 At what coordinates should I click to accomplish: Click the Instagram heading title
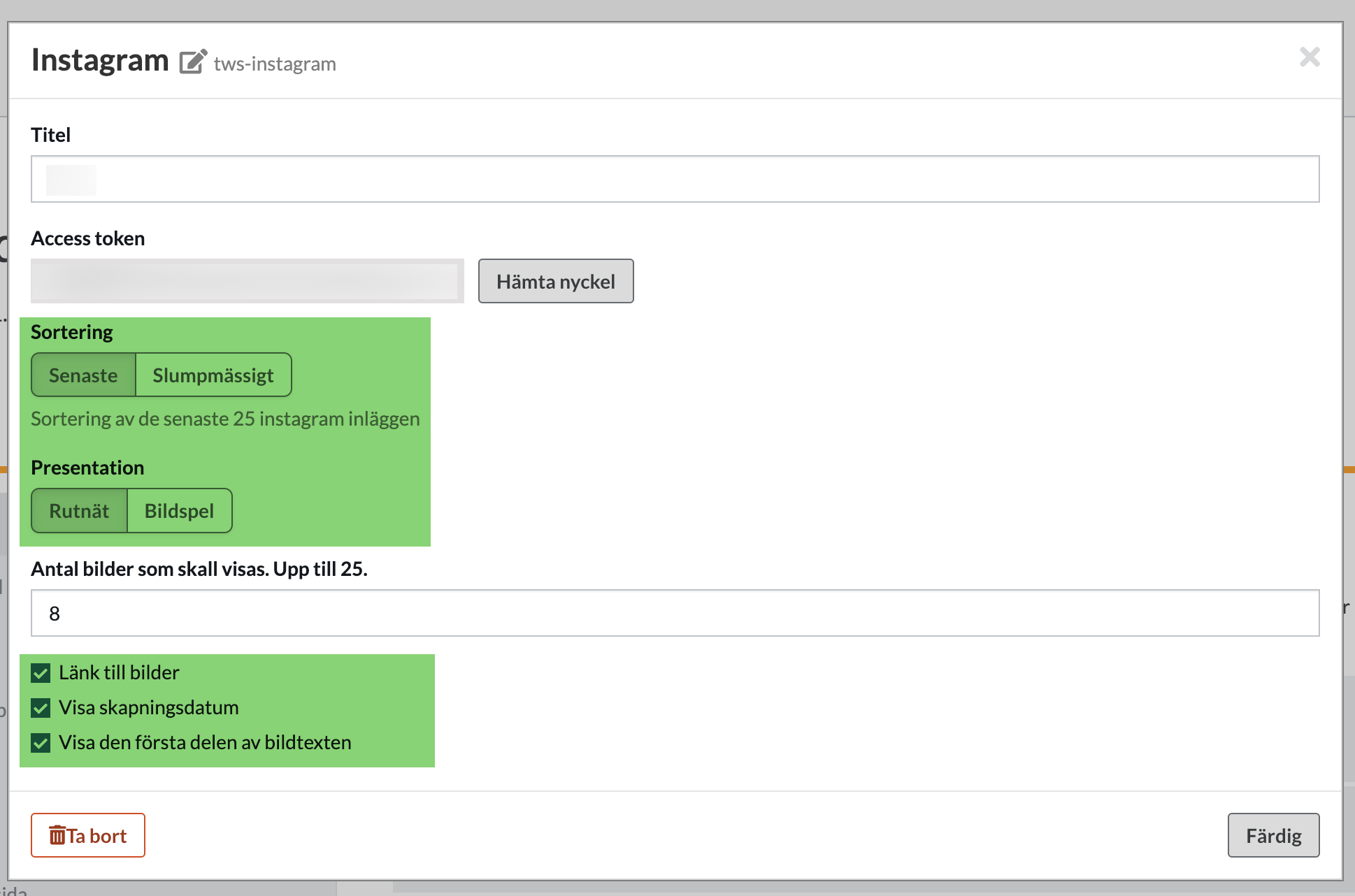pyautogui.click(x=100, y=60)
